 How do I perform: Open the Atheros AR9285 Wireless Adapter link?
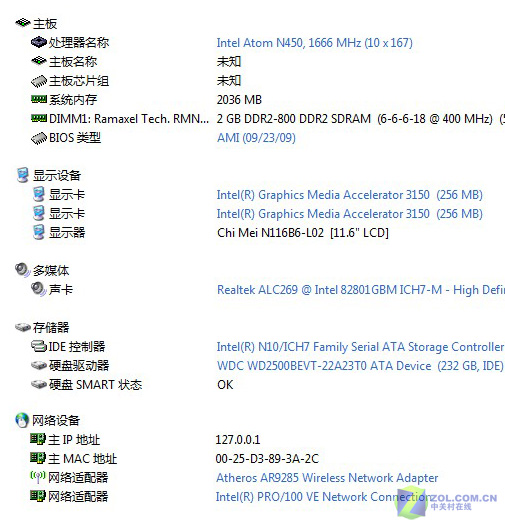(327, 477)
